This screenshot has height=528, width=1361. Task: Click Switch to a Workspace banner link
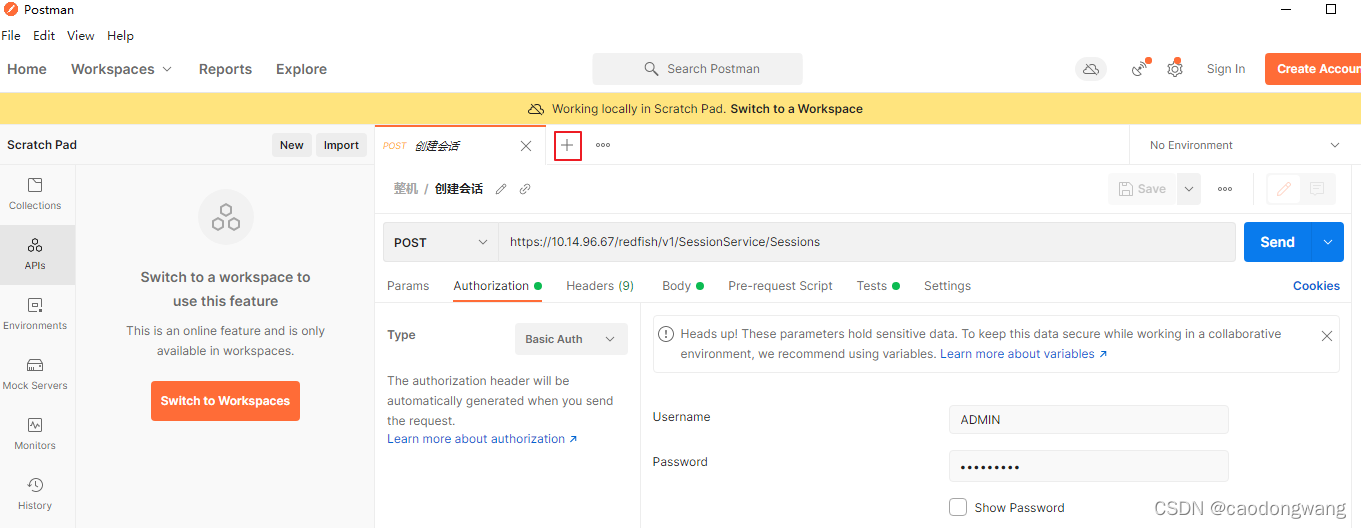pyautogui.click(x=796, y=108)
